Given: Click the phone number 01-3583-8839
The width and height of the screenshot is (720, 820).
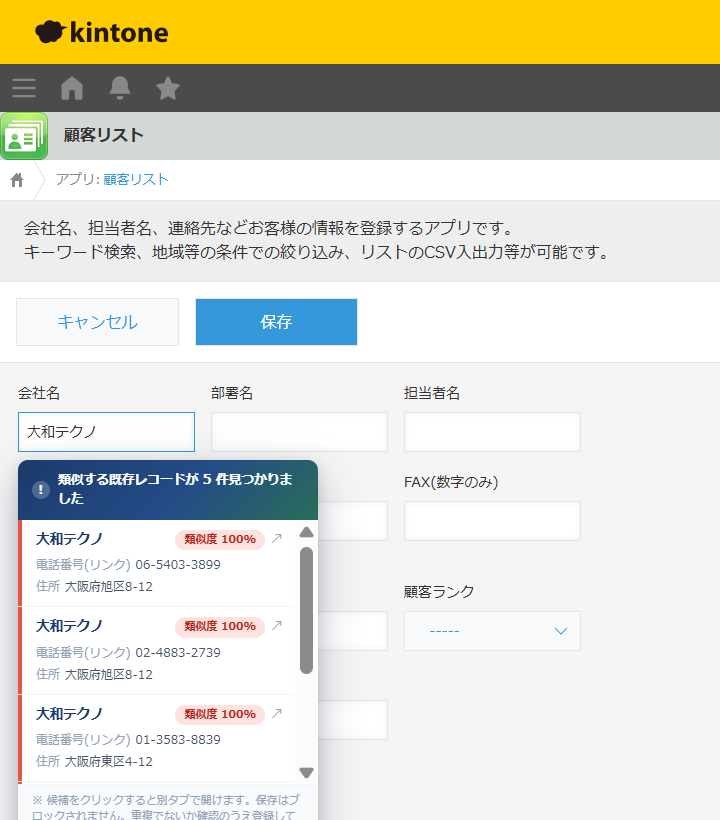Looking at the screenshot, I should tap(178, 739).
